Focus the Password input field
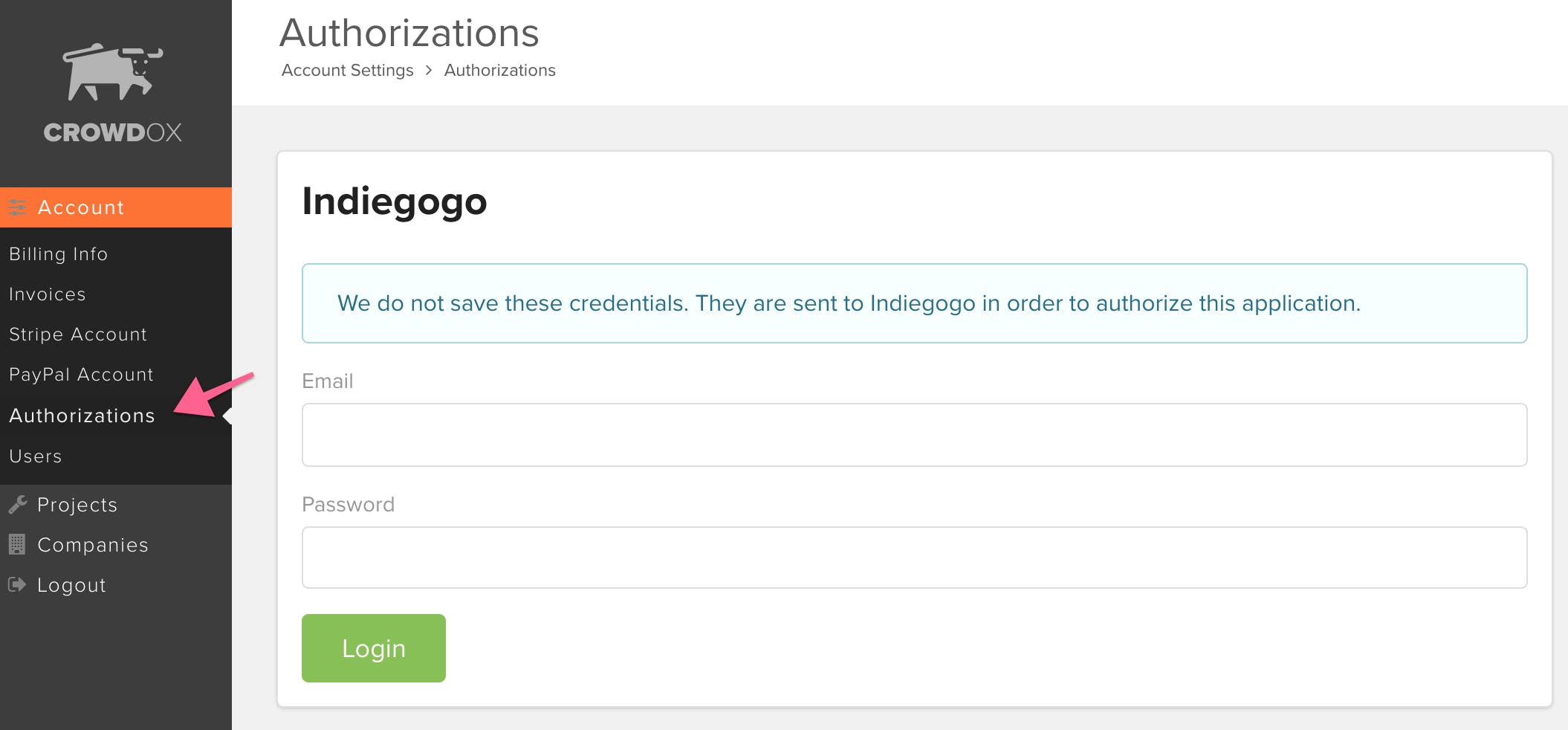This screenshot has height=730, width=1568. pyautogui.click(x=914, y=558)
